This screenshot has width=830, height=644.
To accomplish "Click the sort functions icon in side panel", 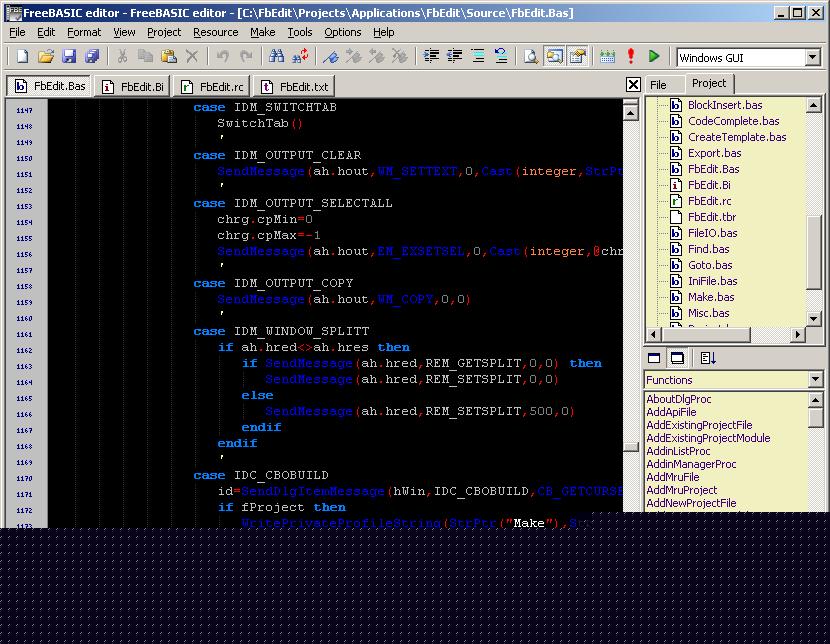I will coord(708,358).
